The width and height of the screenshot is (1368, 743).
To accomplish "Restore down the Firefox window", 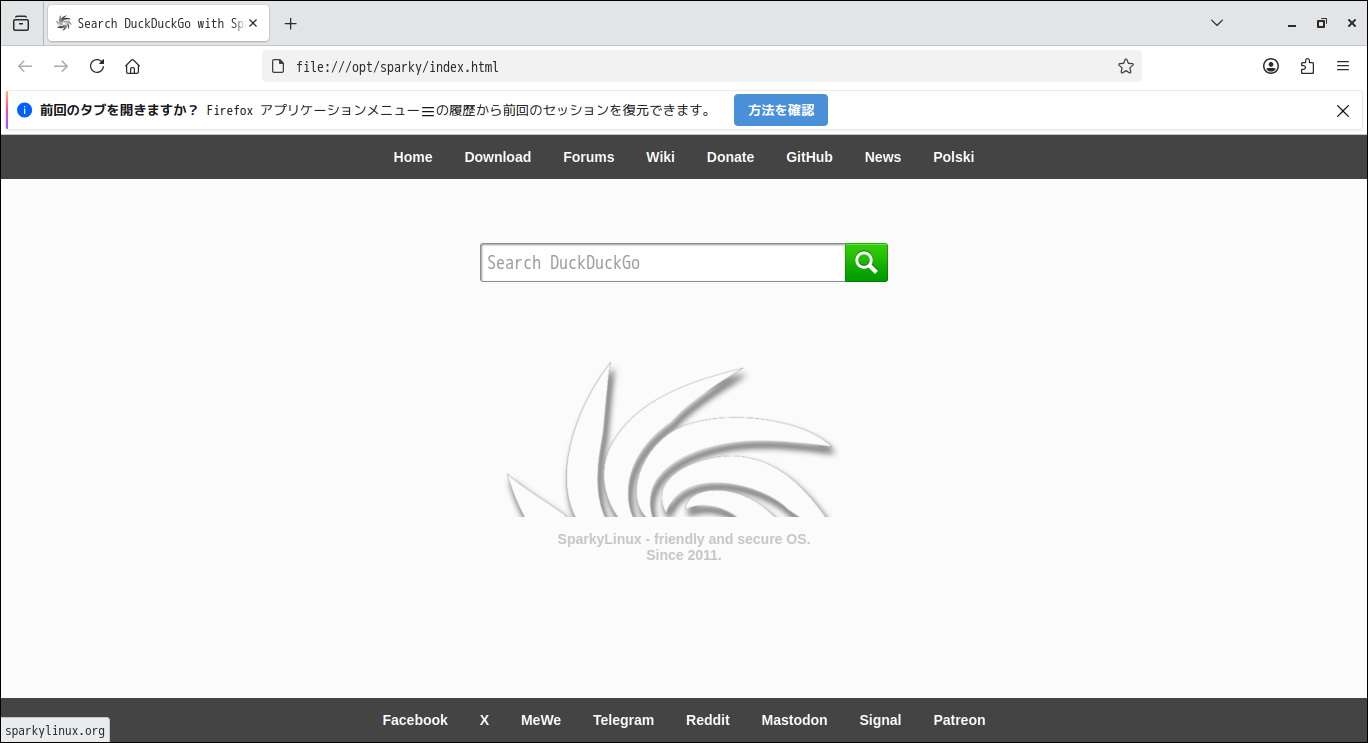I will coord(1322,23).
